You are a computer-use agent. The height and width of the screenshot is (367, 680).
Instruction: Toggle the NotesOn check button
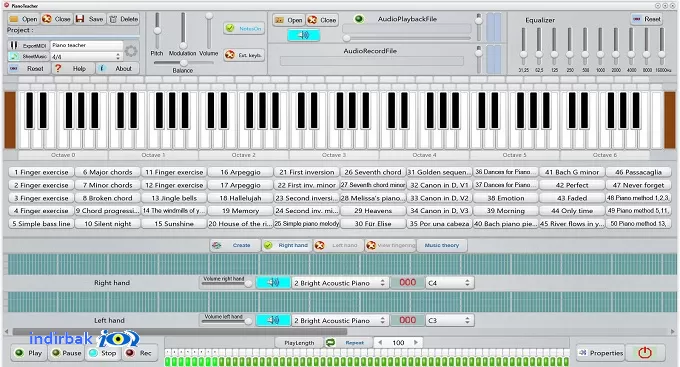tap(244, 28)
